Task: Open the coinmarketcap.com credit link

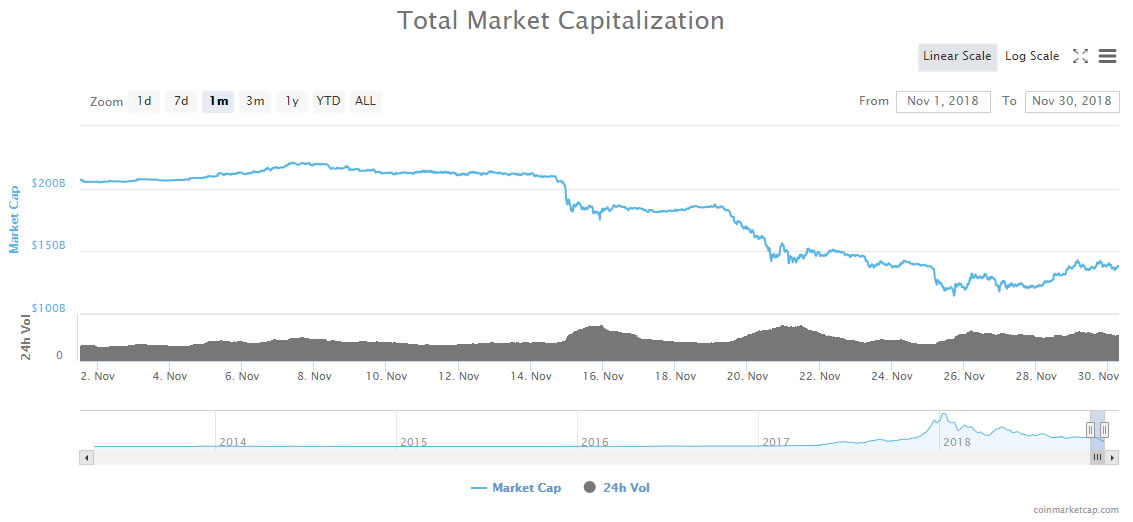Action: coord(1076,510)
